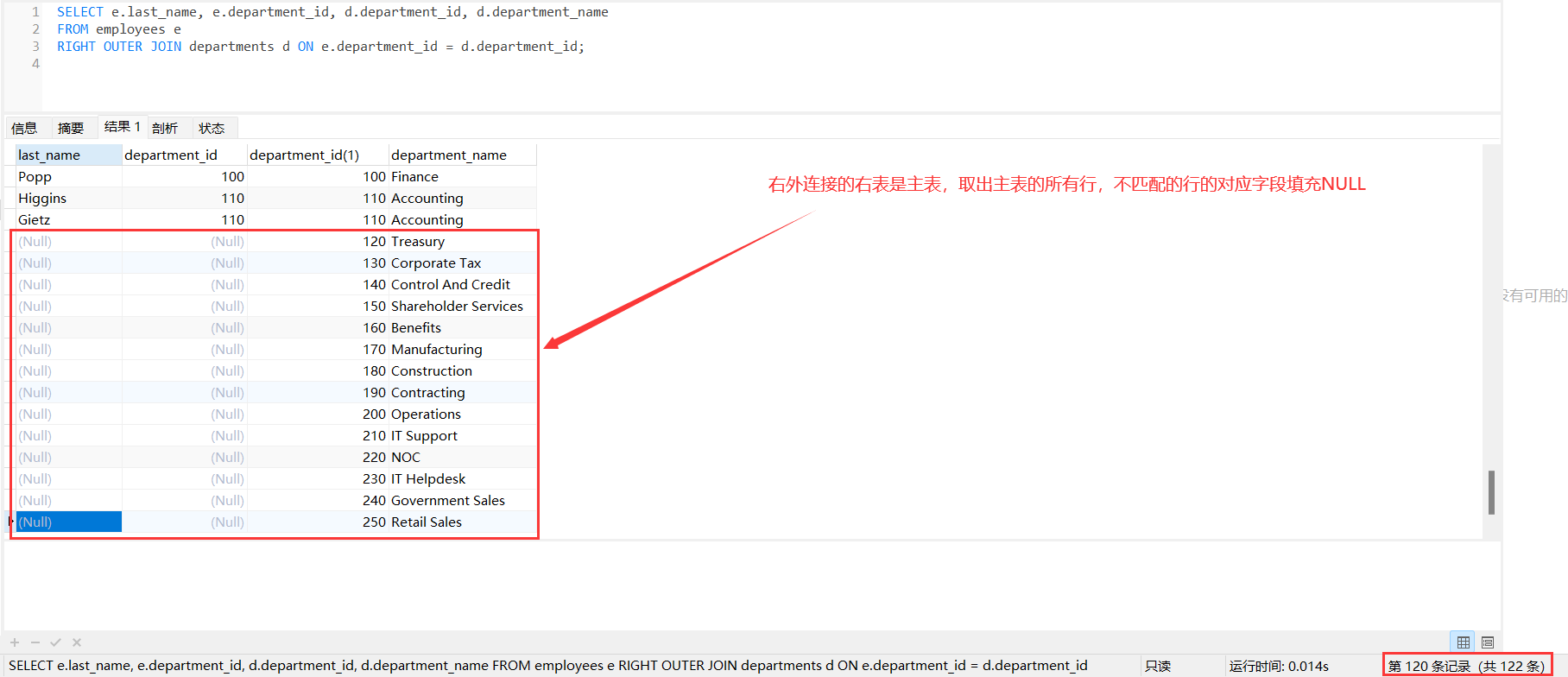Click the 第 120 条记录 record counter
The width and height of the screenshot is (1568, 677).
[x=1466, y=666]
